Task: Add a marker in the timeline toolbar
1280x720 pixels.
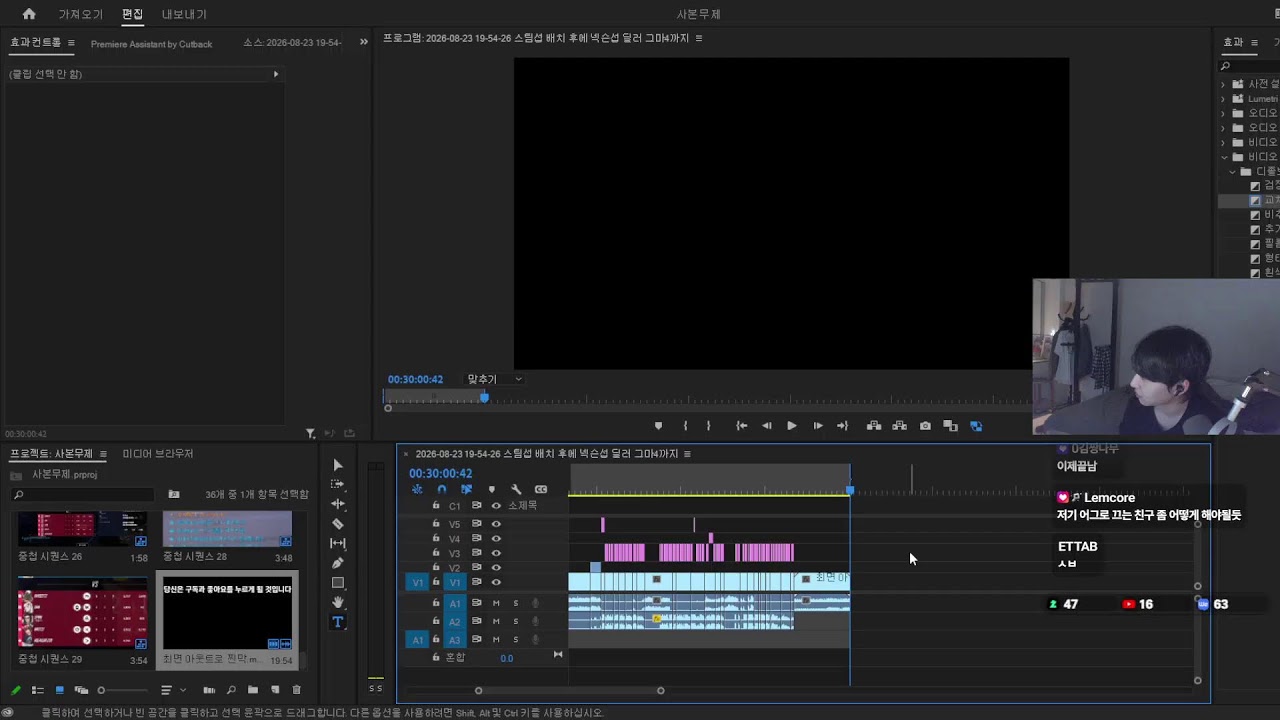Action: (491, 489)
